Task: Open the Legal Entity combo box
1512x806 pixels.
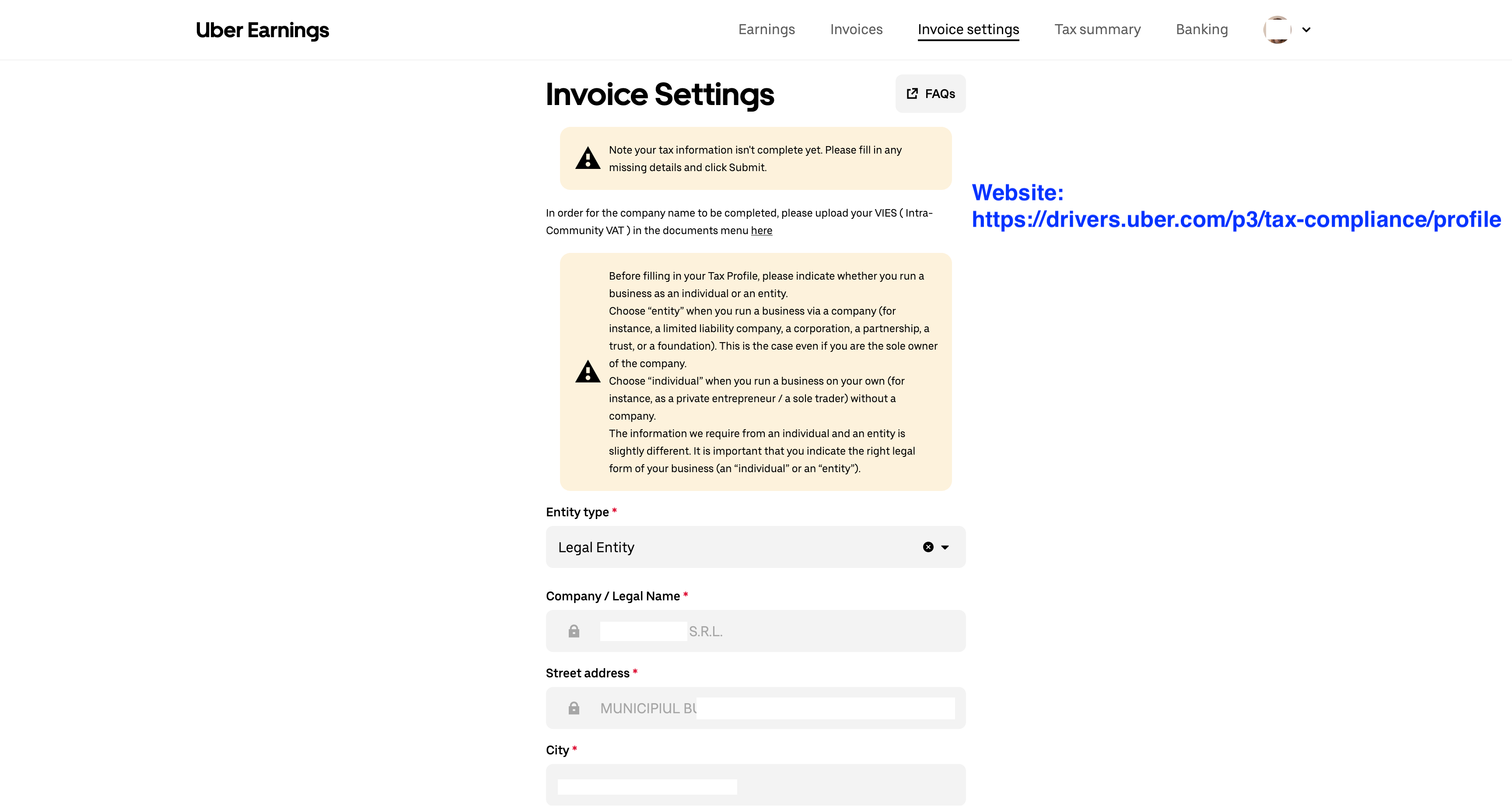Action: click(x=734, y=547)
